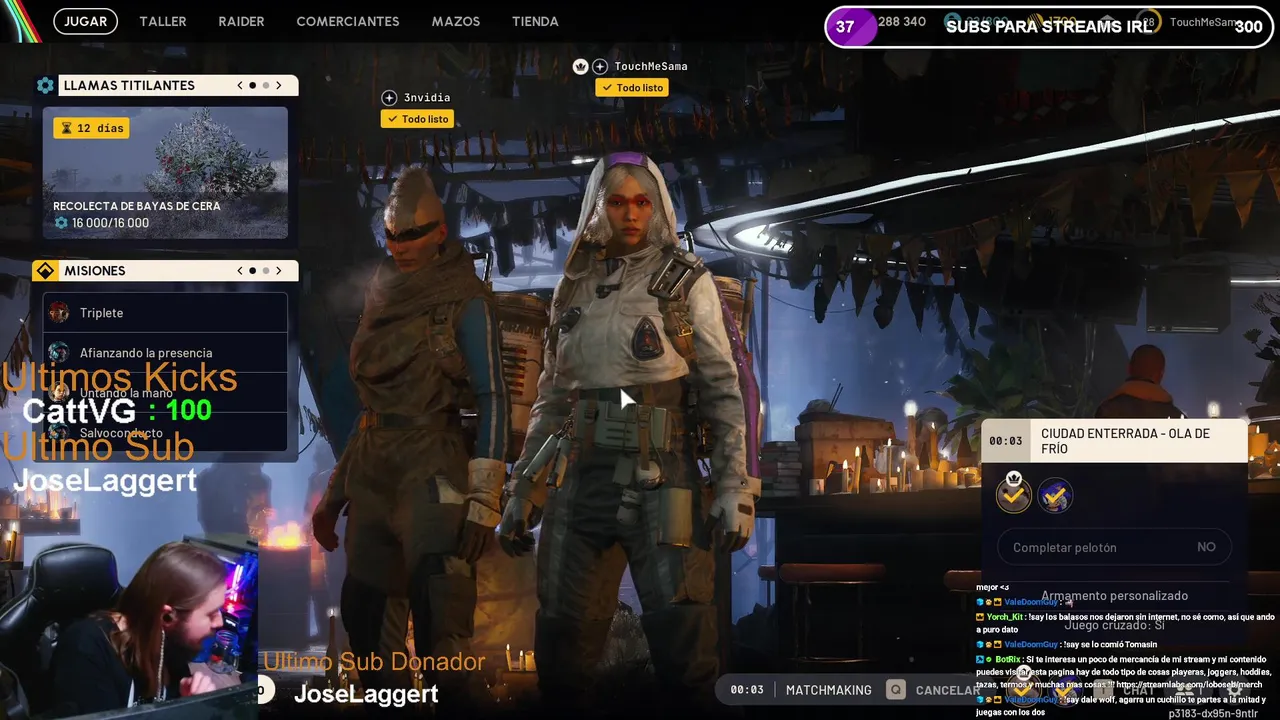Click the Ciudad Enterrada - Ola de Frío map title
The image size is (1280, 720).
tap(1126, 441)
